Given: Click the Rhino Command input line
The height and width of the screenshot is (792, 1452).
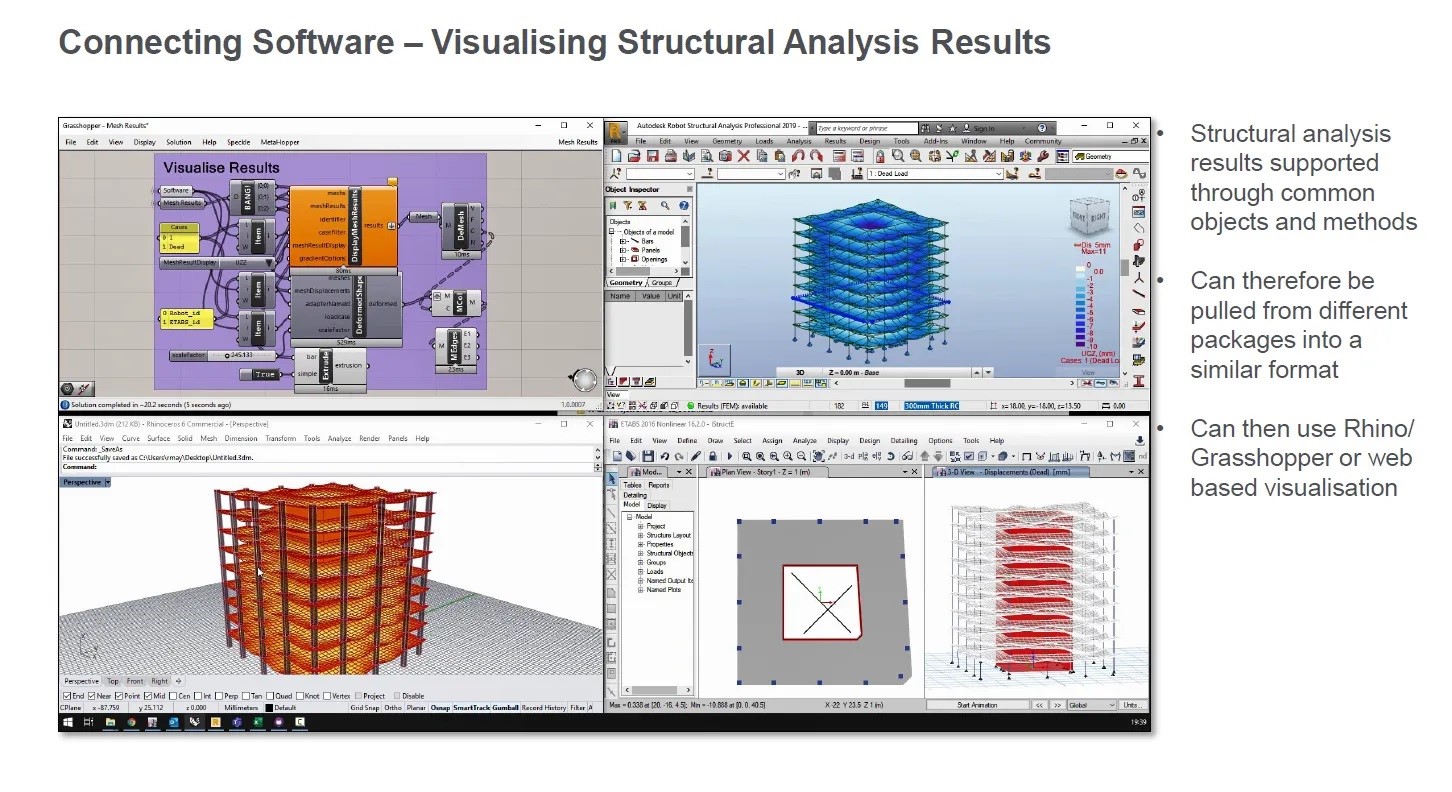Looking at the screenshot, I should click(x=328, y=467).
